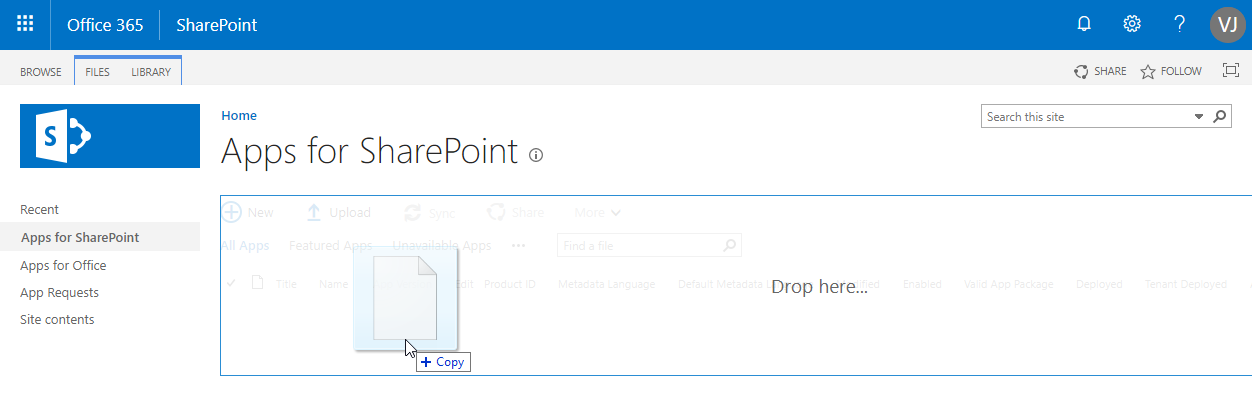
Task: Sort by the Title column header
Action: click(x=286, y=284)
